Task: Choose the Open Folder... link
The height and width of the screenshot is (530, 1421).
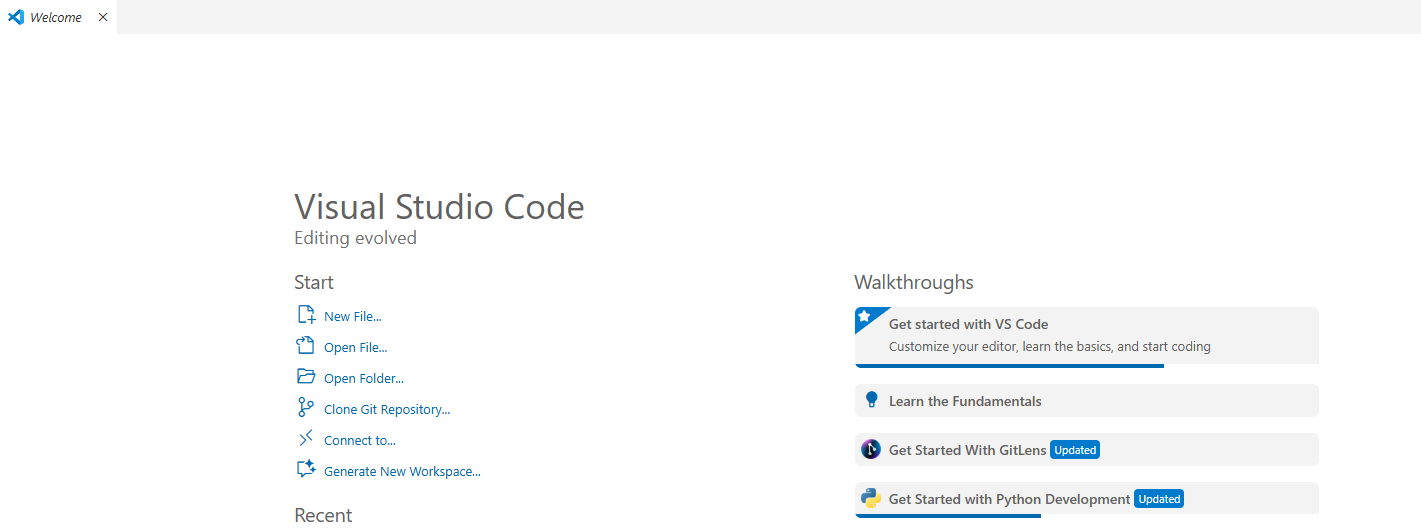Action: pyautogui.click(x=364, y=378)
